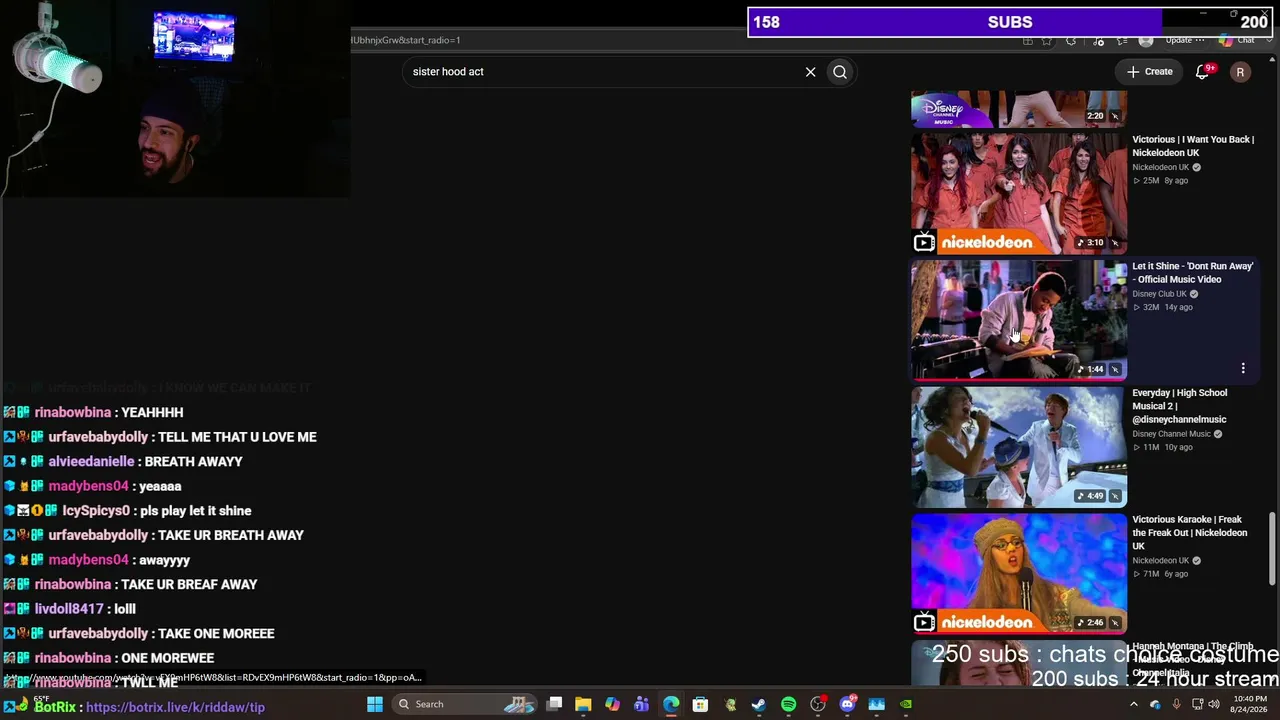Open the YouTube notifications bell
This screenshot has height=720, width=1280.
(1203, 71)
